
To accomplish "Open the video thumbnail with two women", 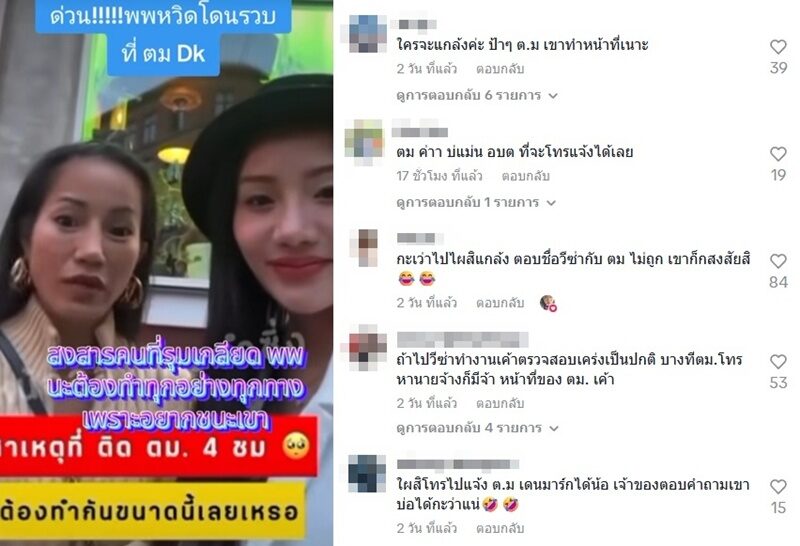I will pos(166,273).
